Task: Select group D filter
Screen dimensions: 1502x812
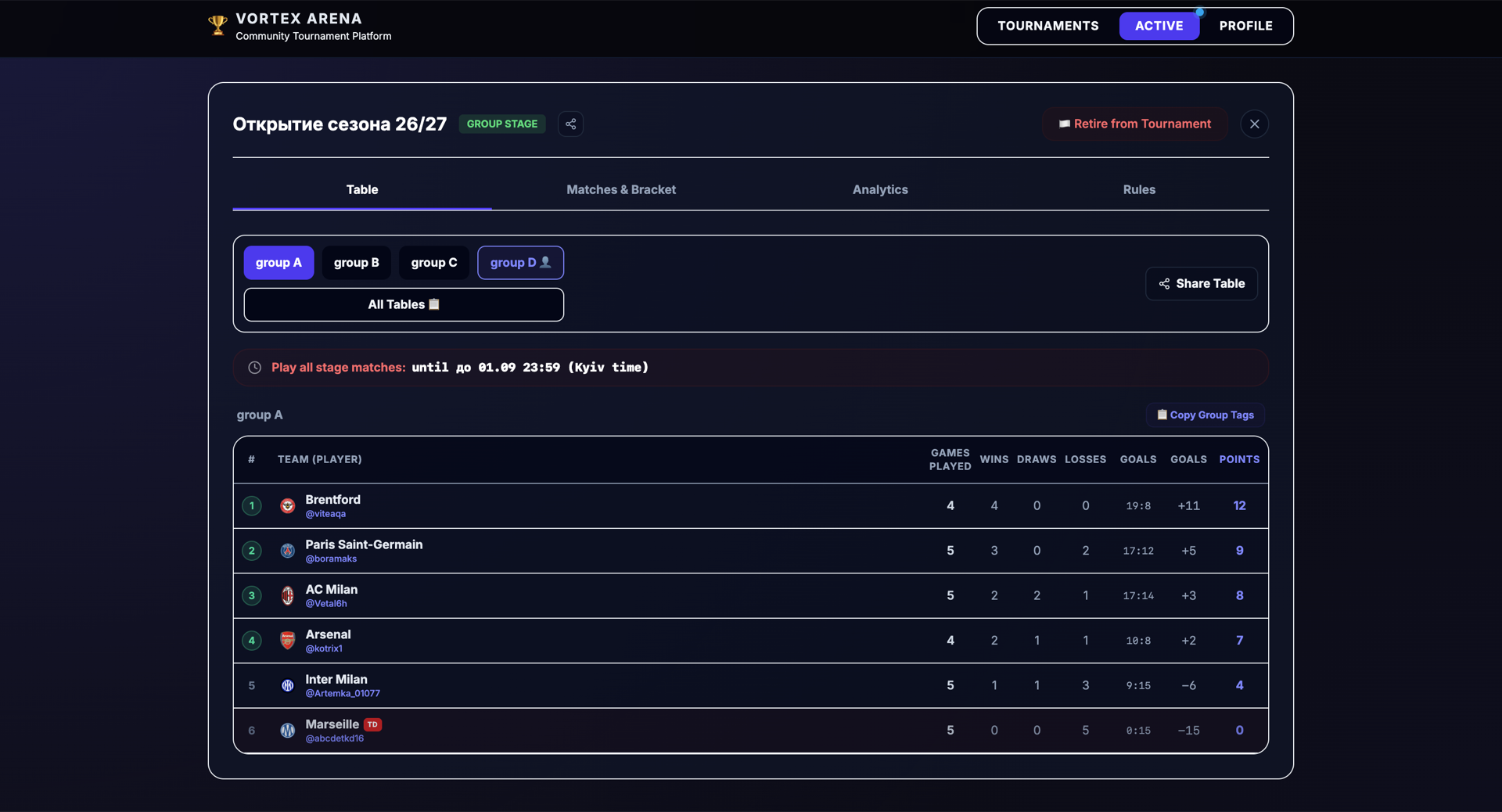Action: (520, 263)
